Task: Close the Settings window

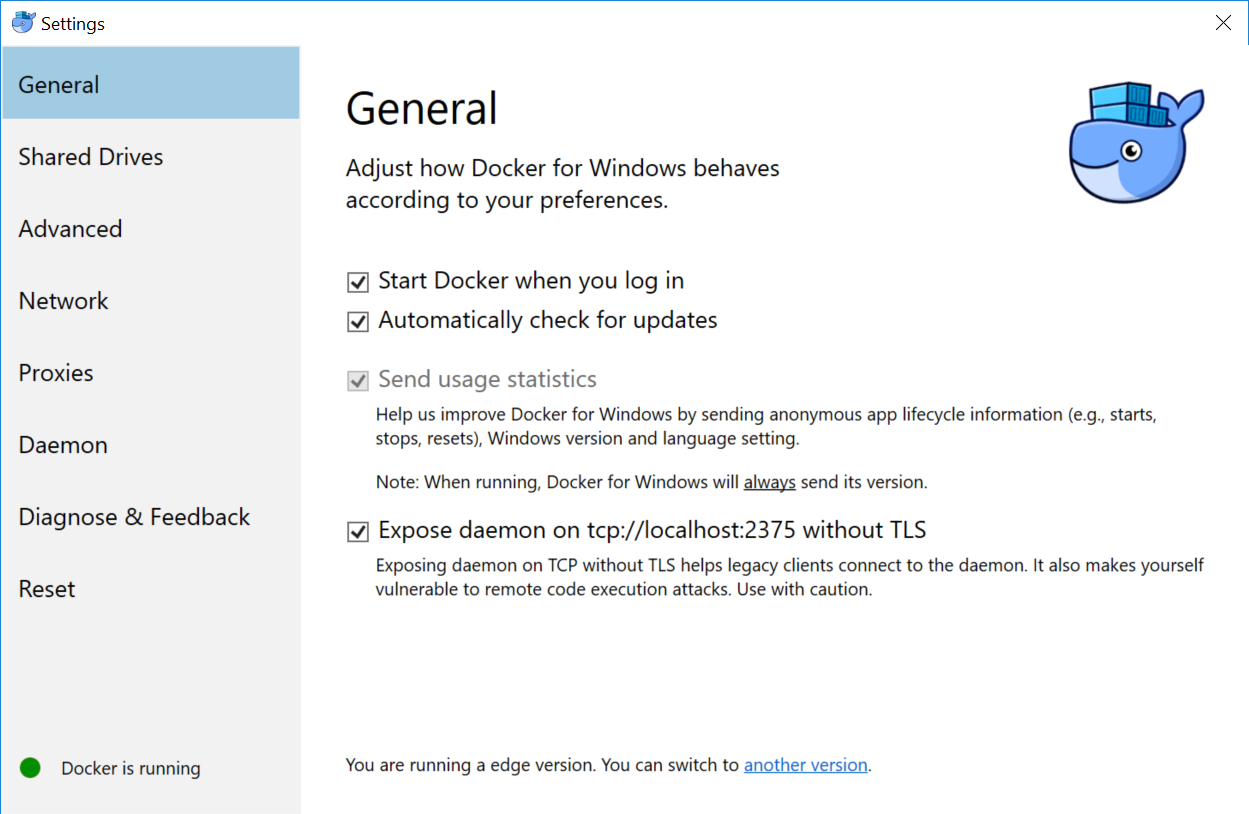Action: 1222,22
